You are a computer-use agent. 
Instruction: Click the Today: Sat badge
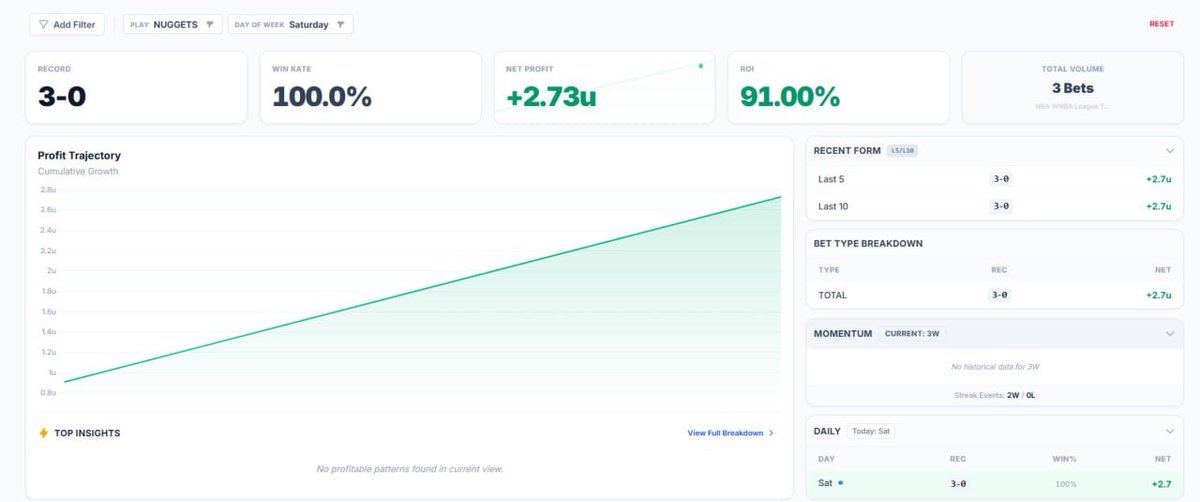point(870,431)
